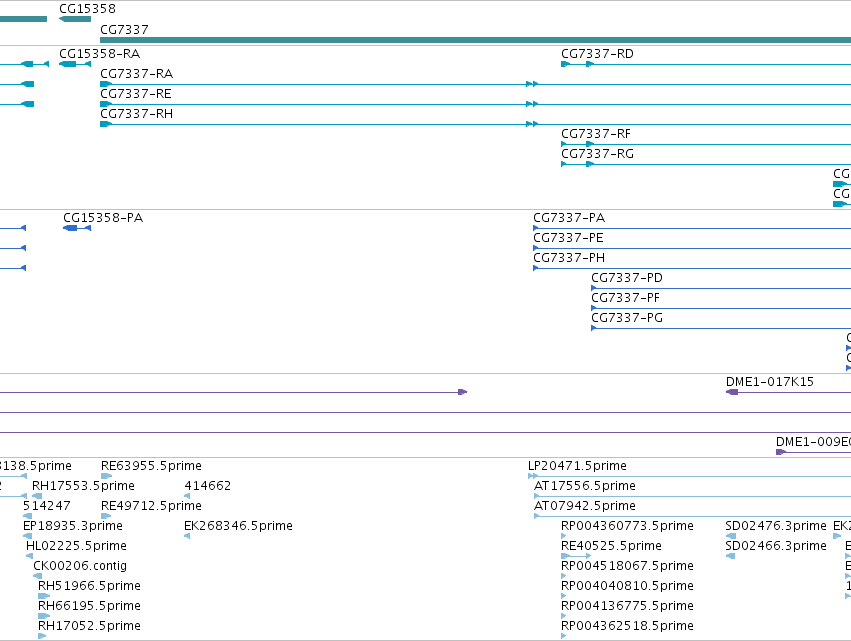Click the CG7337-RA first exon glyph
851x641 pixels.
pos(106,84)
